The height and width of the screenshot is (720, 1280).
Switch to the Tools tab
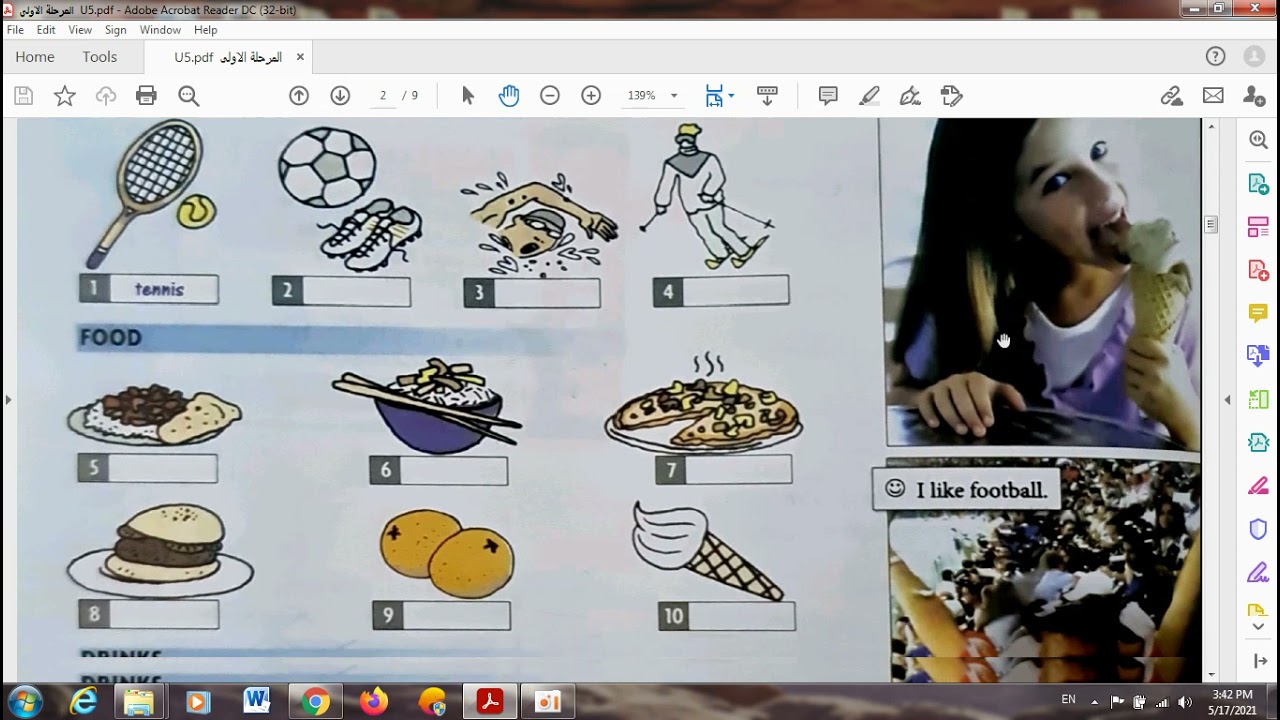click(x=100, y=57)
